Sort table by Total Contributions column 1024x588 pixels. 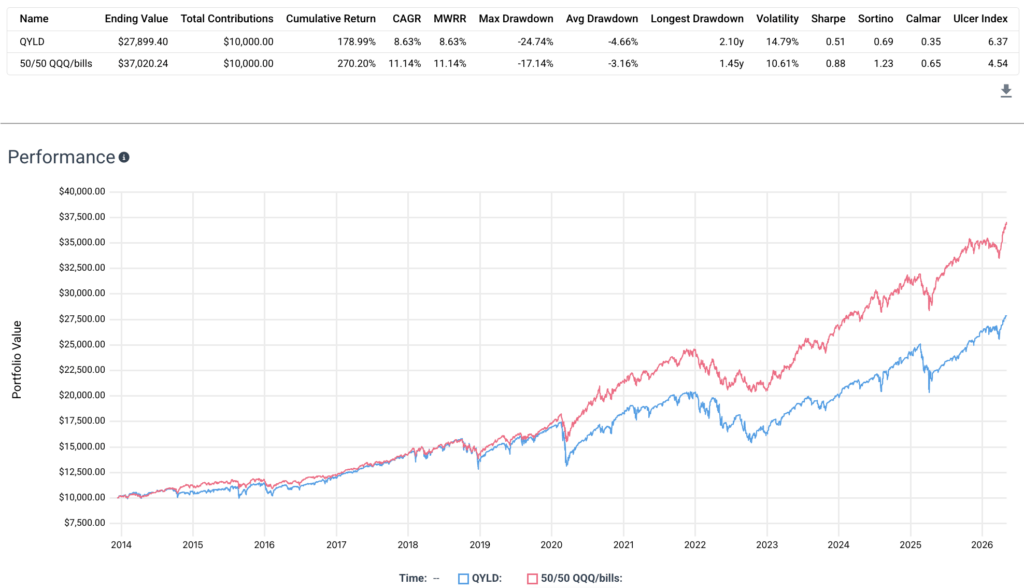[x=227, y=19]
